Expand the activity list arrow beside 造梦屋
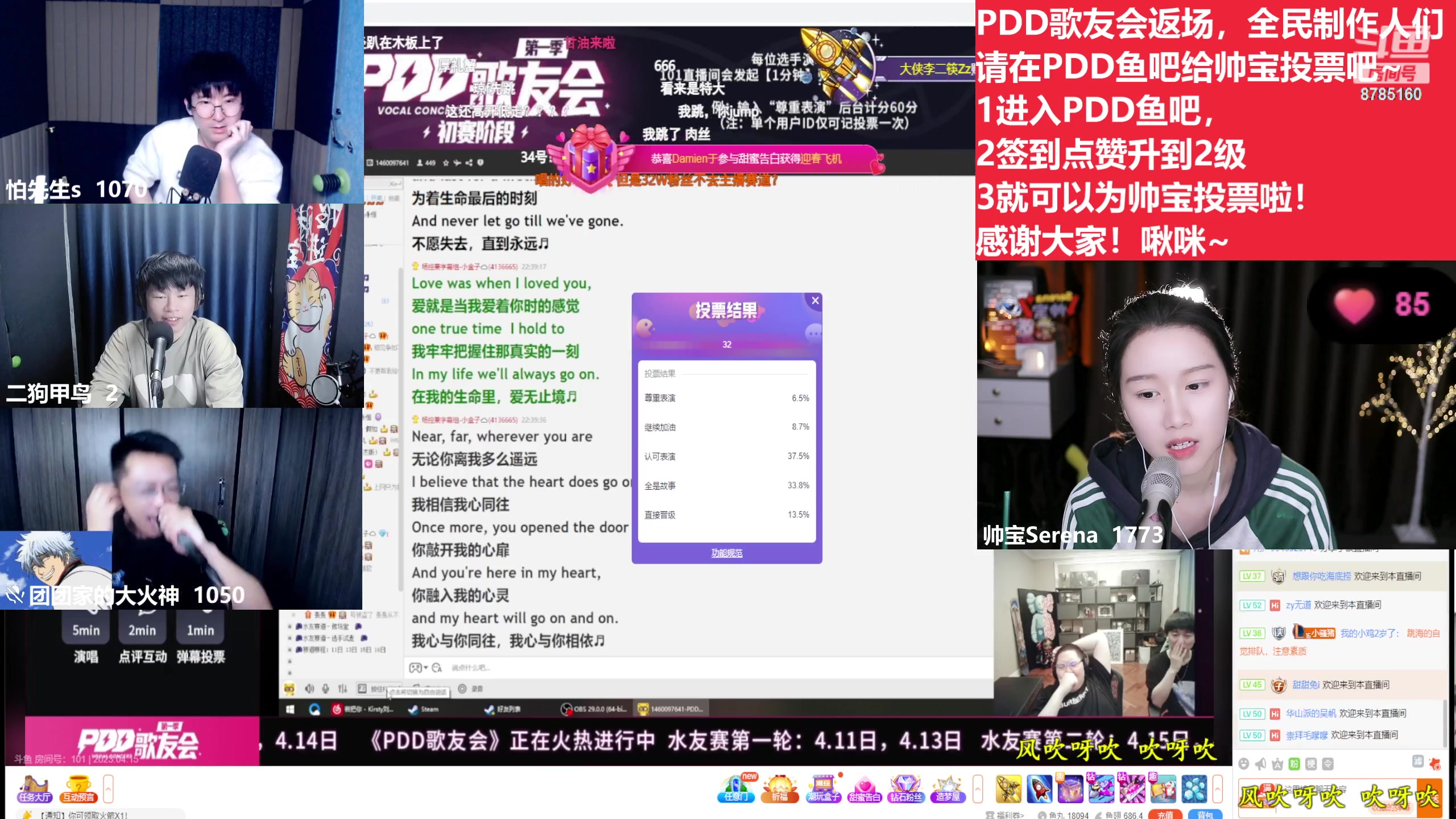 tap(978, 789)
